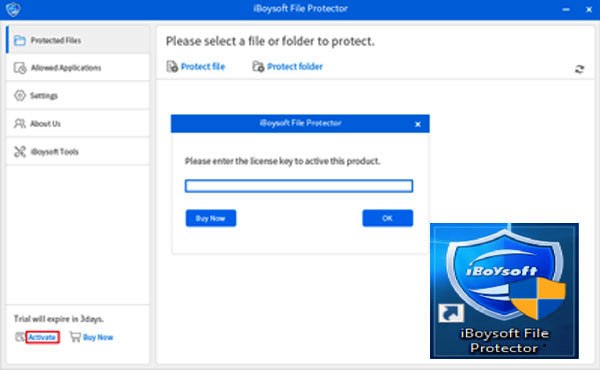Click the Settings gear icon

pos(20,96)
